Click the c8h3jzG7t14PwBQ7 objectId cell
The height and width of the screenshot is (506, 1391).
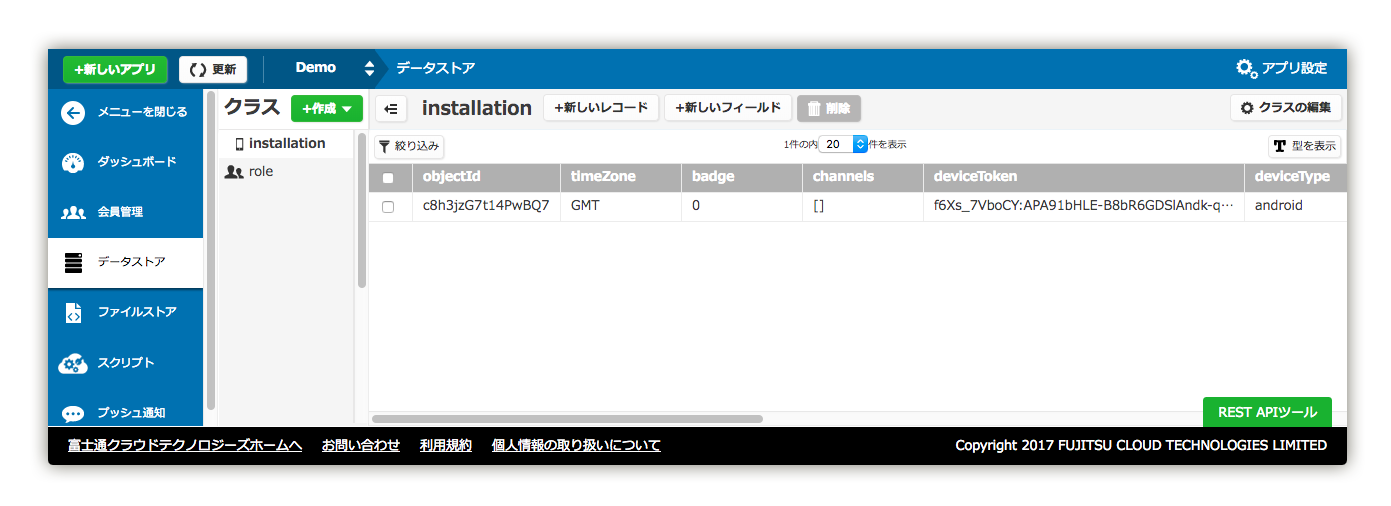pos(485,206)
